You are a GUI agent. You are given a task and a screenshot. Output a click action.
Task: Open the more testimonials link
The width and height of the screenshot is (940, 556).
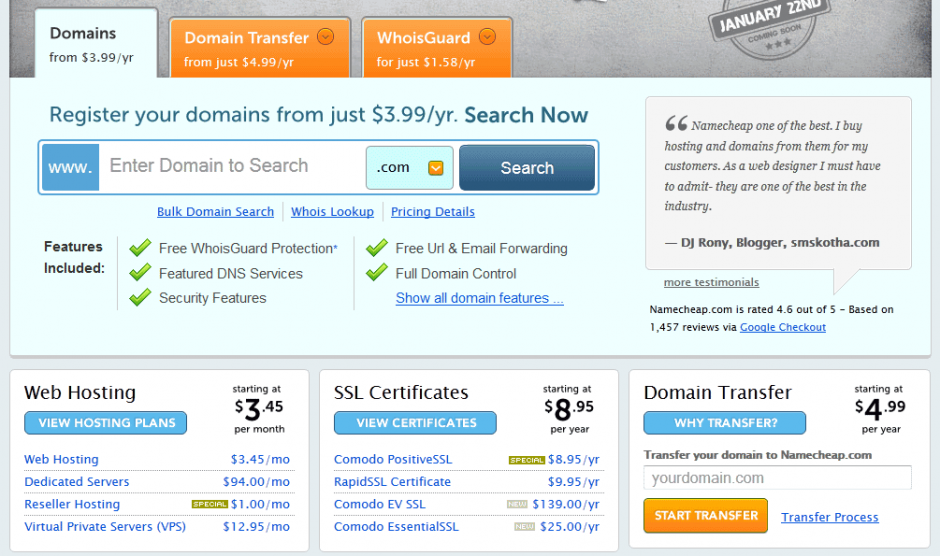tap(711, 282)
